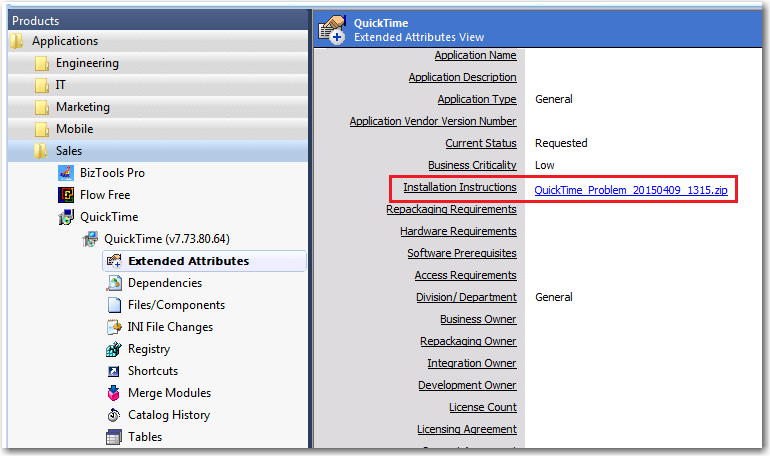Click the Merge Modules icon
Screen dimensions: 770x456
[114, 393]
